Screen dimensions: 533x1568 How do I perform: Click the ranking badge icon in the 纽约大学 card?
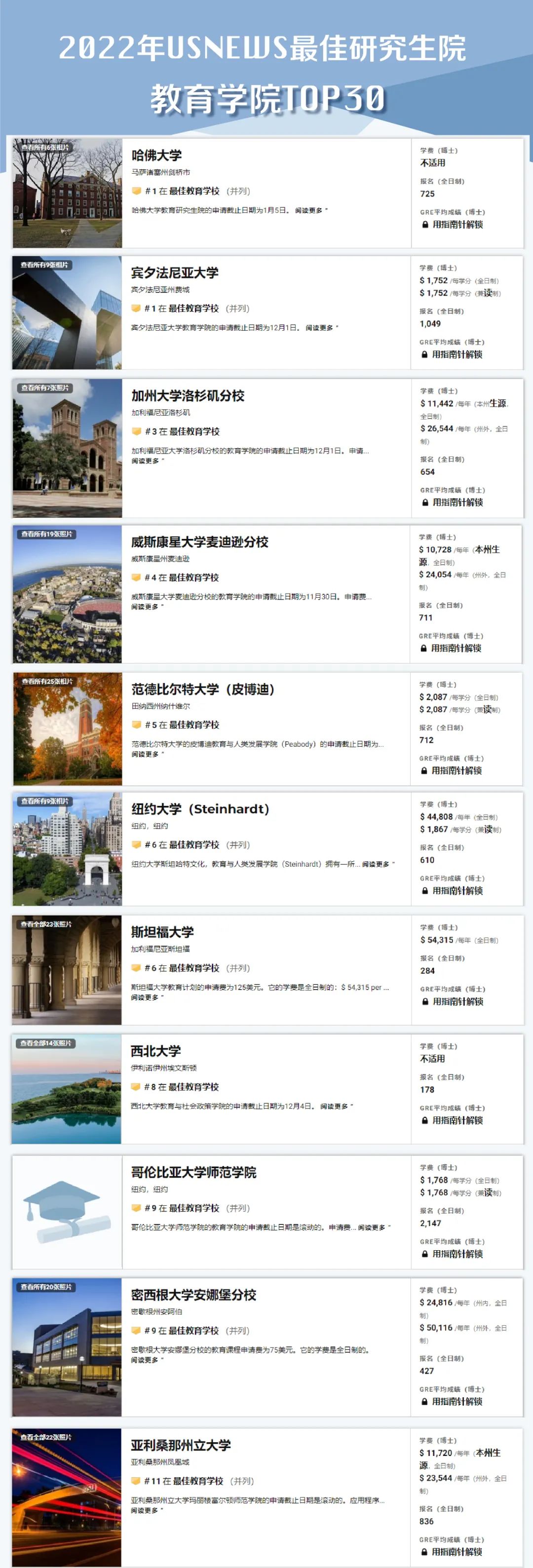136,845
